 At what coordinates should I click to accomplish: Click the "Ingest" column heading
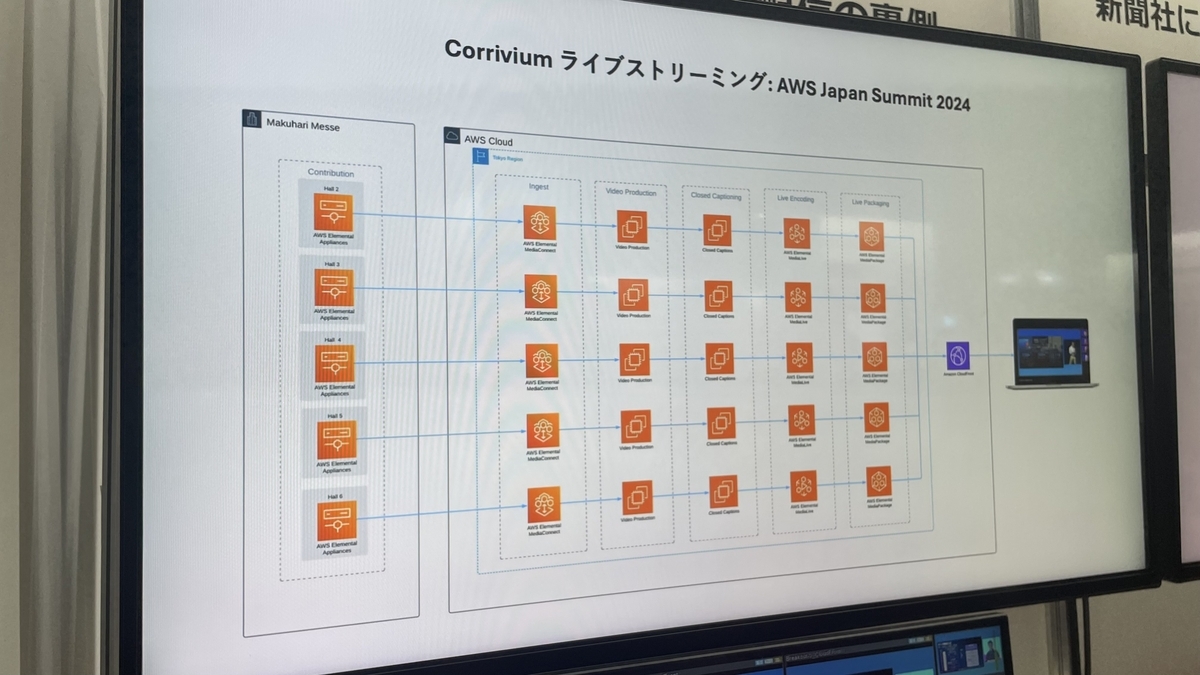coord(539,186)
